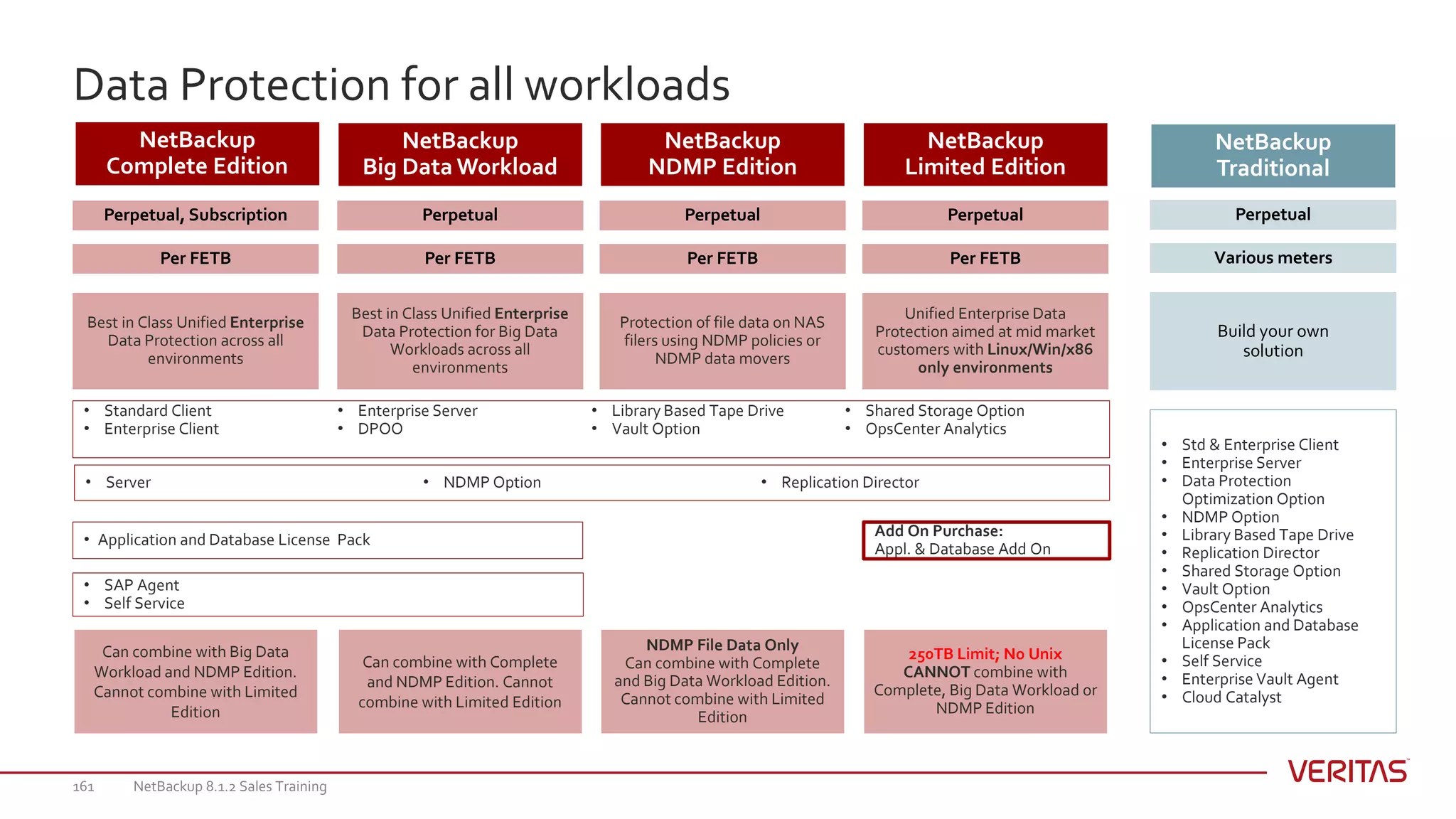Click the slide number 161
1456x819 pixels.
point(83,786)
